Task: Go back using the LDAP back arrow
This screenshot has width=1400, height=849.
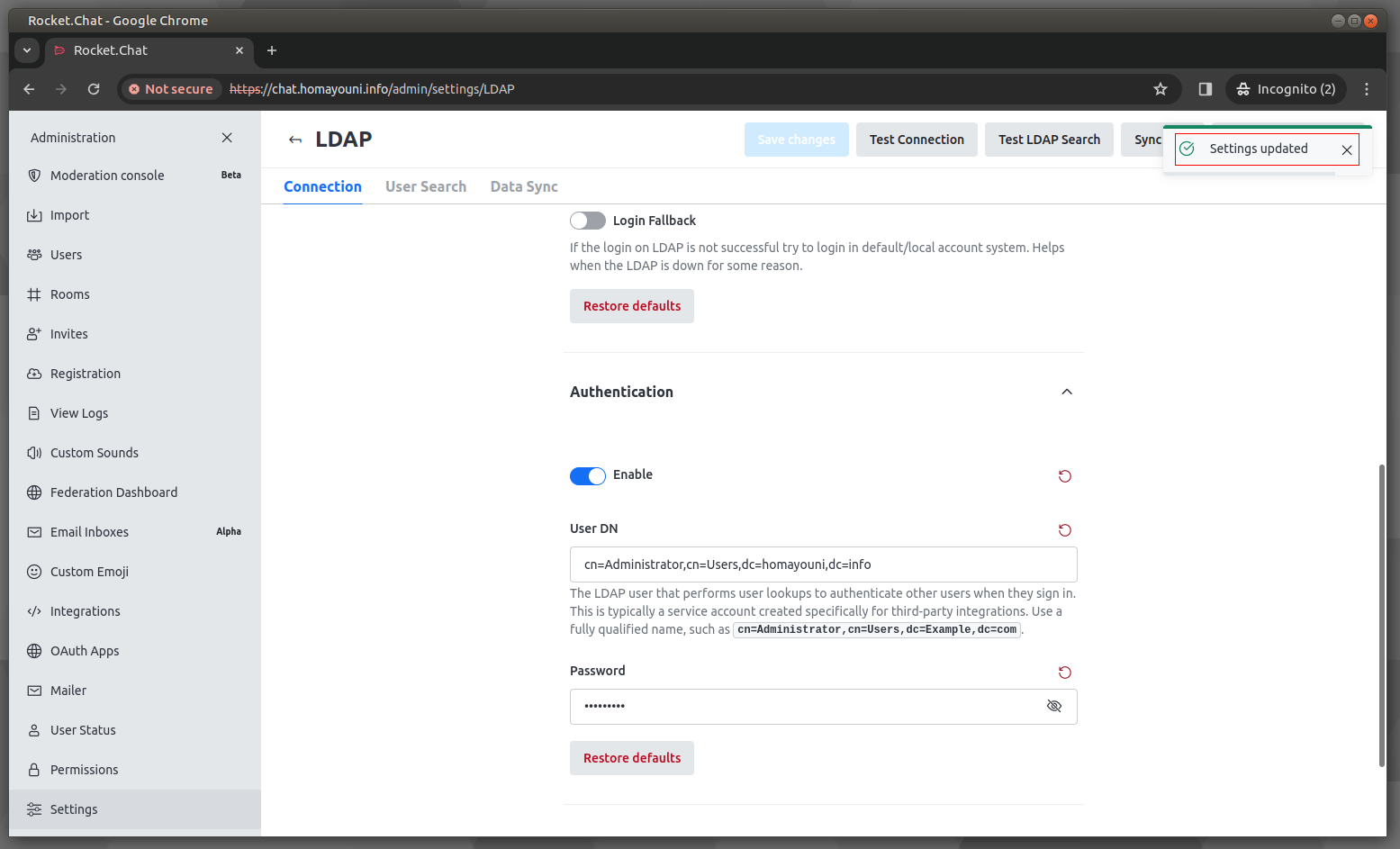Action: pos(295,140)
